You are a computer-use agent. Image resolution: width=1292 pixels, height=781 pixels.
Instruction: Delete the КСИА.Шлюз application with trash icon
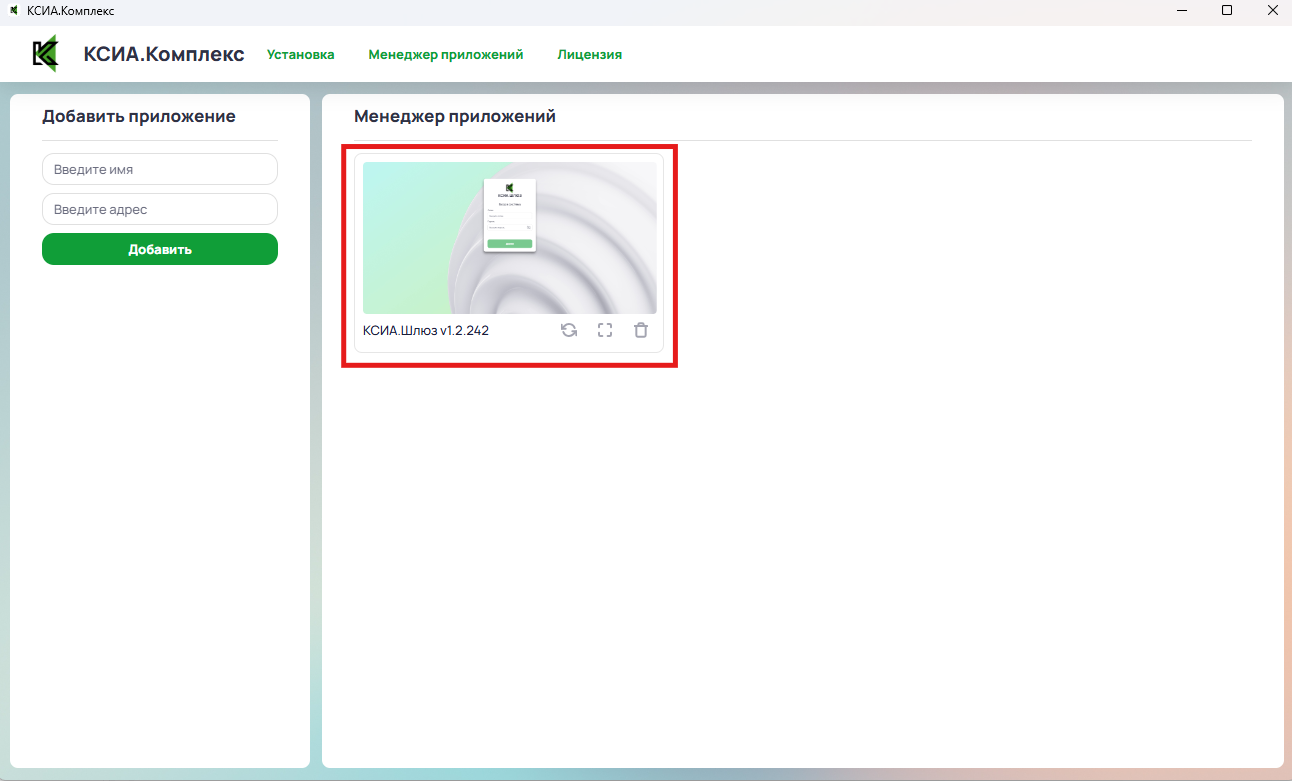641,330
